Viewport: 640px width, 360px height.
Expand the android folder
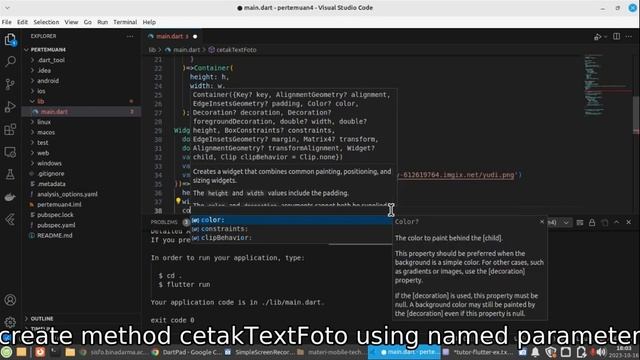(81, 81)
